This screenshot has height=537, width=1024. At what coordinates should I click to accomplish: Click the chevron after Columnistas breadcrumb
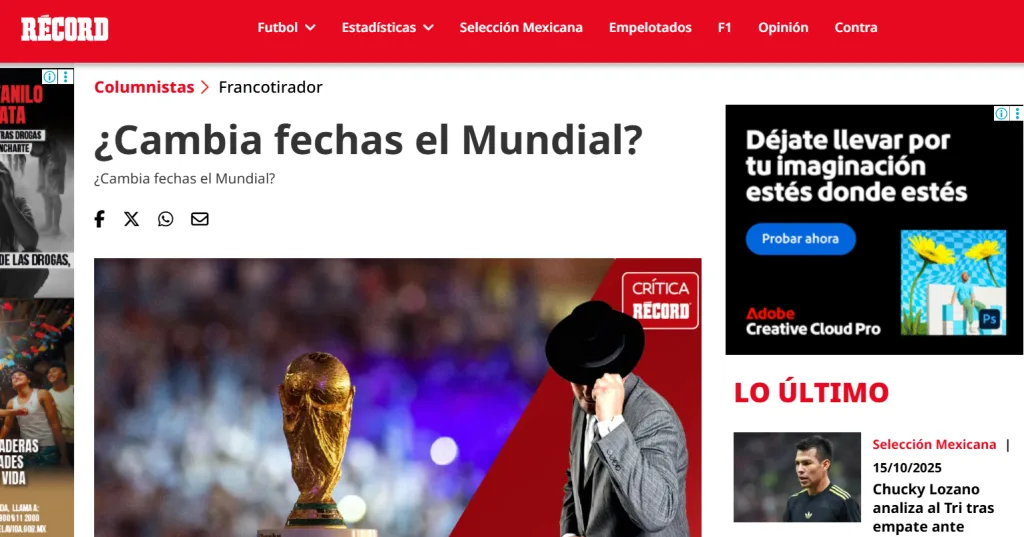[x=205, y=87]
